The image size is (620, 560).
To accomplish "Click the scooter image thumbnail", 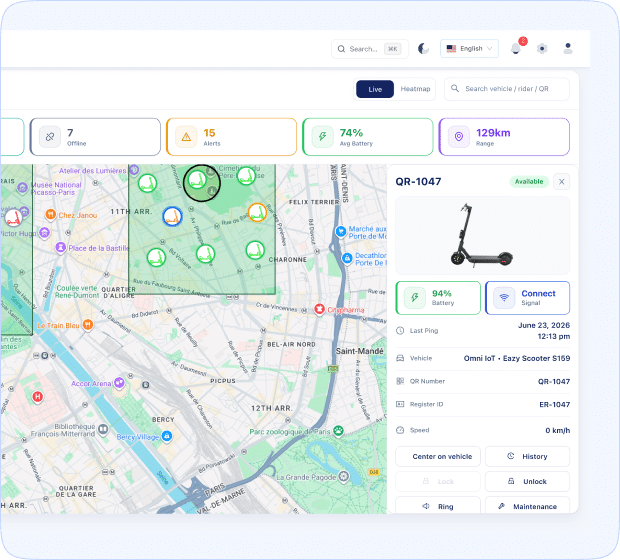I will [482, 236].
